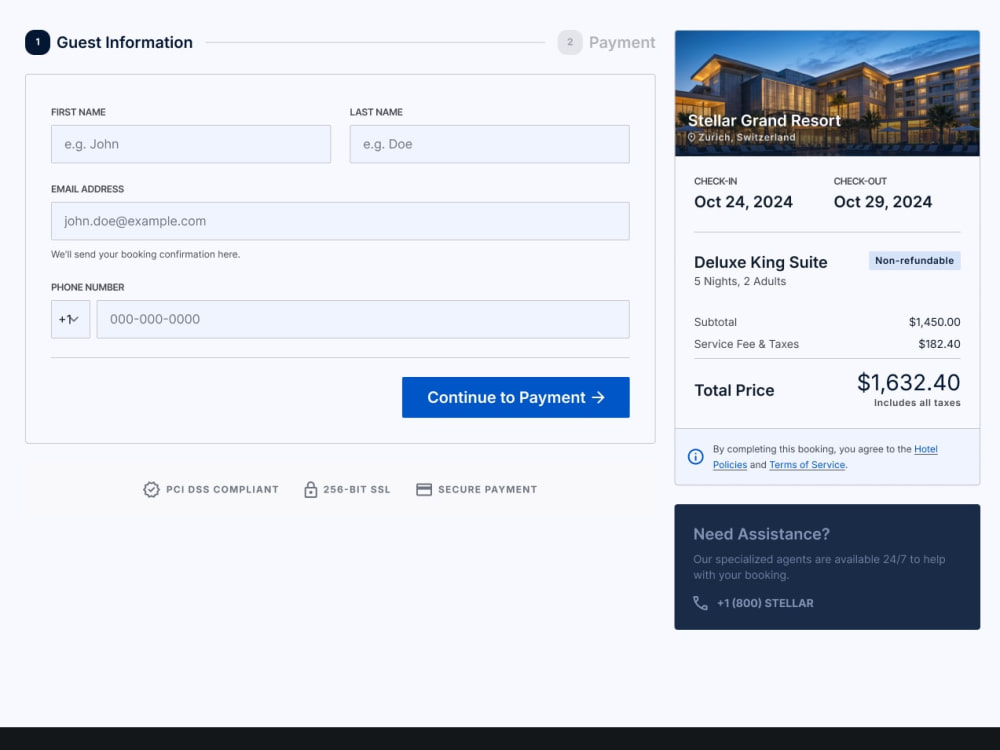Go to the Payment step label
This screenshot has height=750, width=1000.
pos(622,42)
